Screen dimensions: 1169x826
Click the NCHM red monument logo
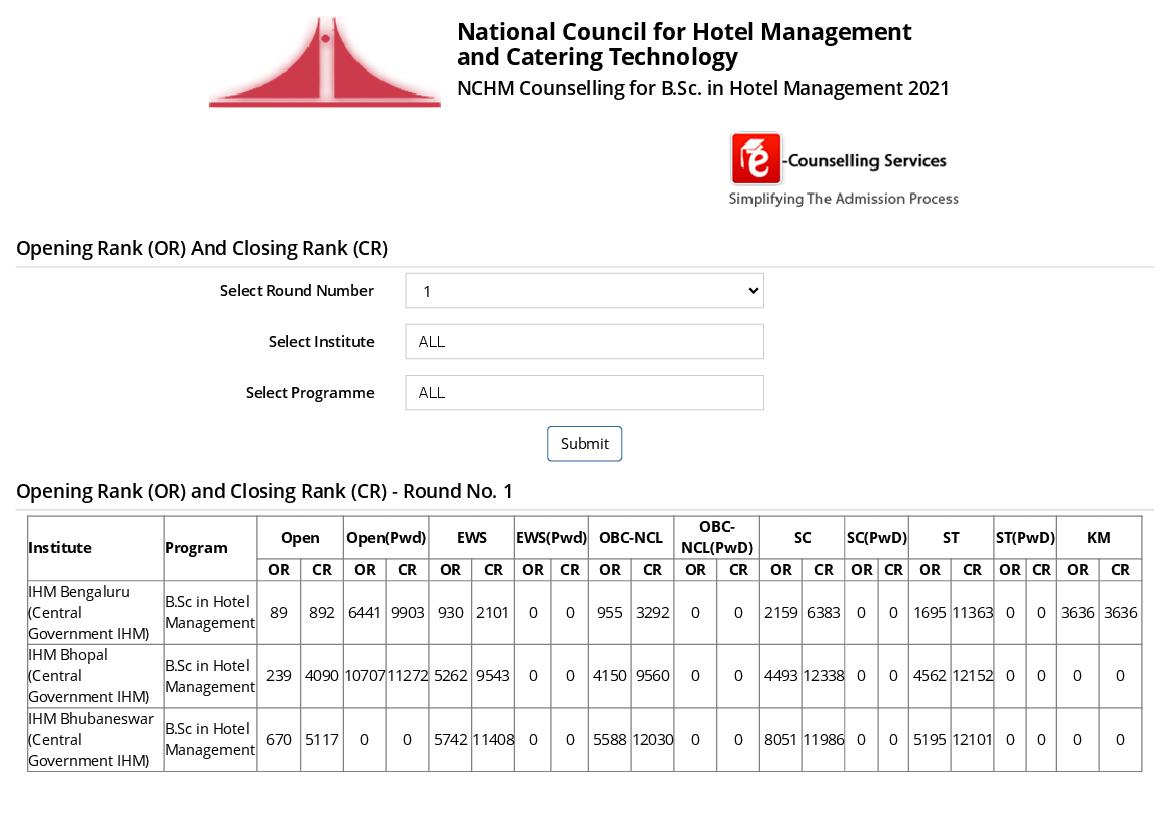point(325,62)
